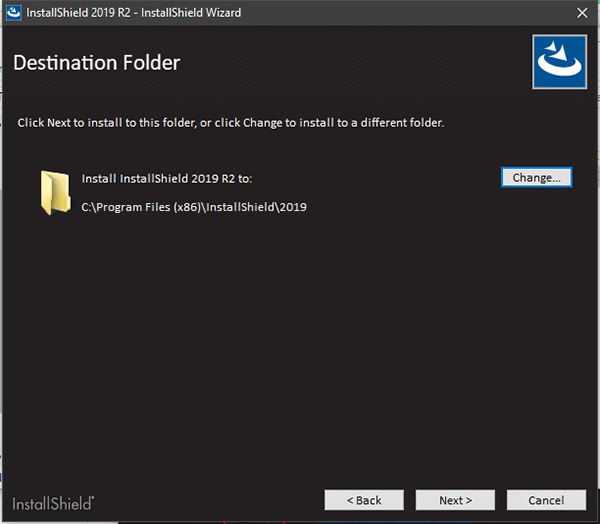
Task: Click the 'Install InstallShield 2019 R2 to:' label
Action: coord(167,179)
